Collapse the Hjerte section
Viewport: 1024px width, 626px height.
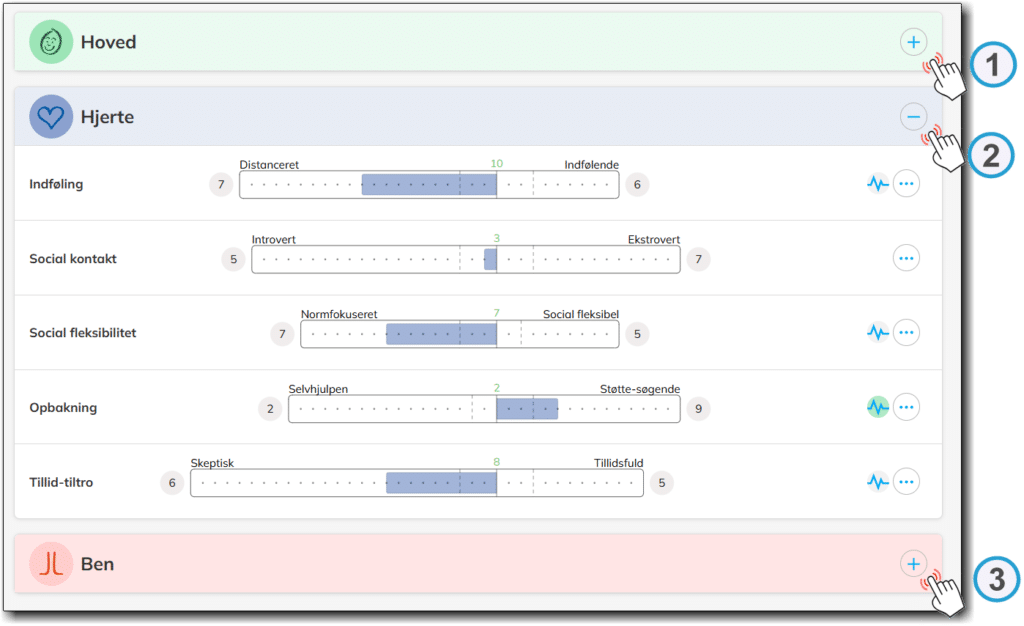click(x=912, y=117)
